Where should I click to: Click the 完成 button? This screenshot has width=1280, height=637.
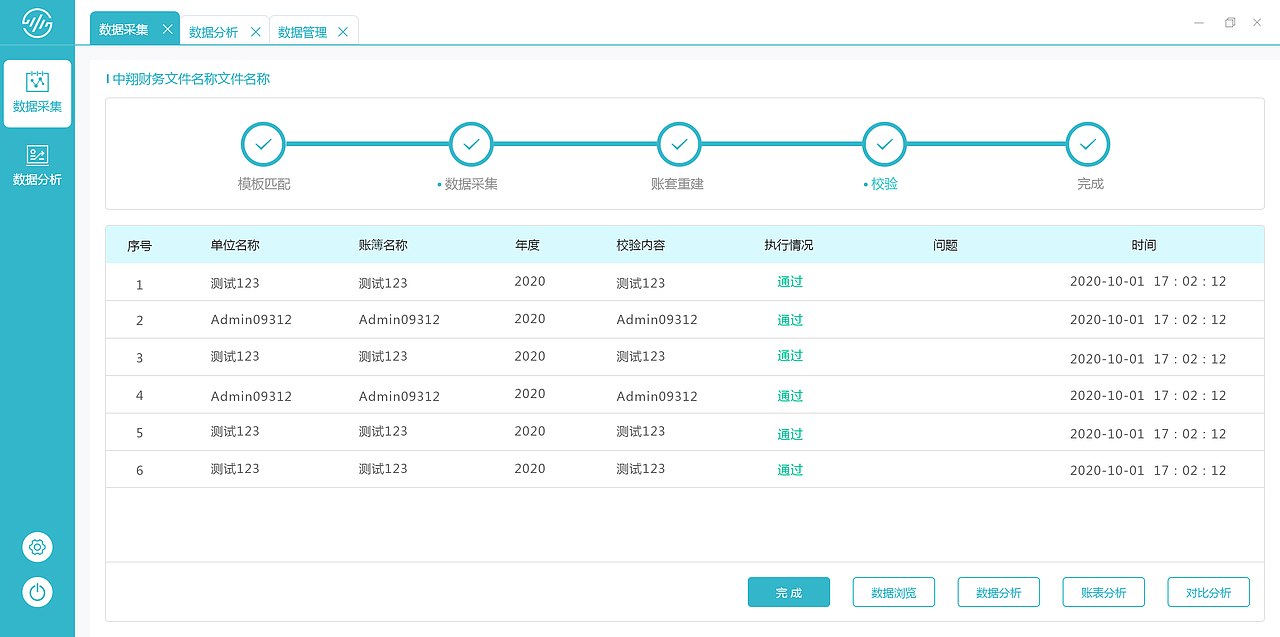[x=789, y=592]
